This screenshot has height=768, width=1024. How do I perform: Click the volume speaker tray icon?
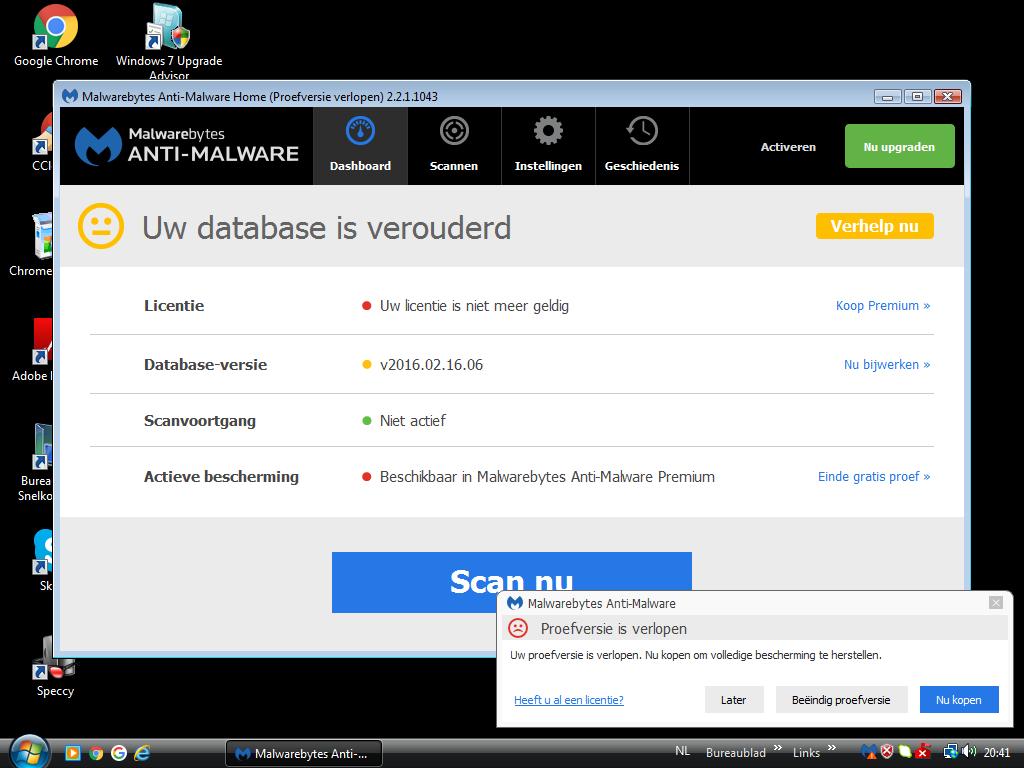969,752
